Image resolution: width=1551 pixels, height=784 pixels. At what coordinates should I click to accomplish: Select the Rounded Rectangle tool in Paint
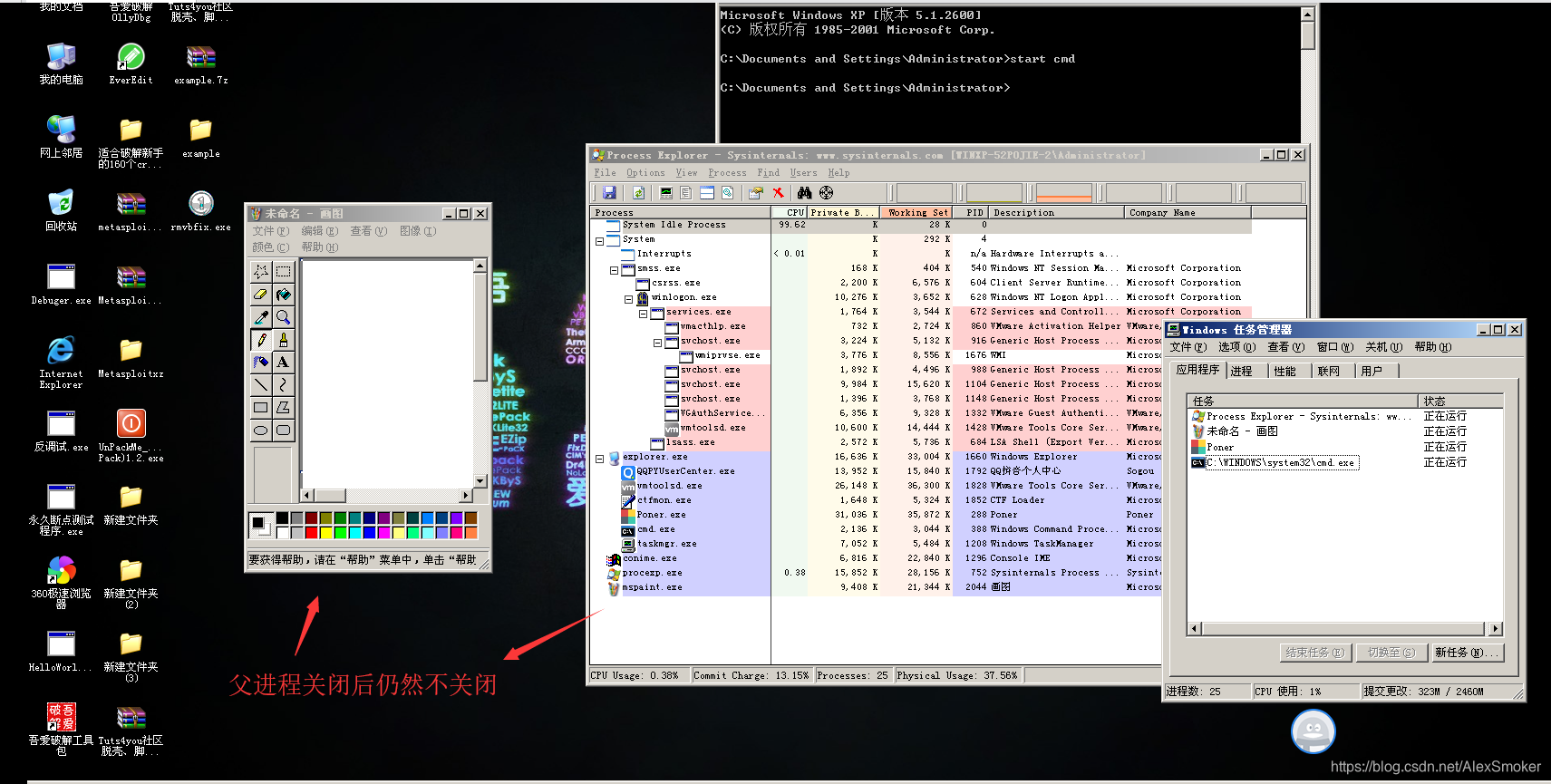284,430
